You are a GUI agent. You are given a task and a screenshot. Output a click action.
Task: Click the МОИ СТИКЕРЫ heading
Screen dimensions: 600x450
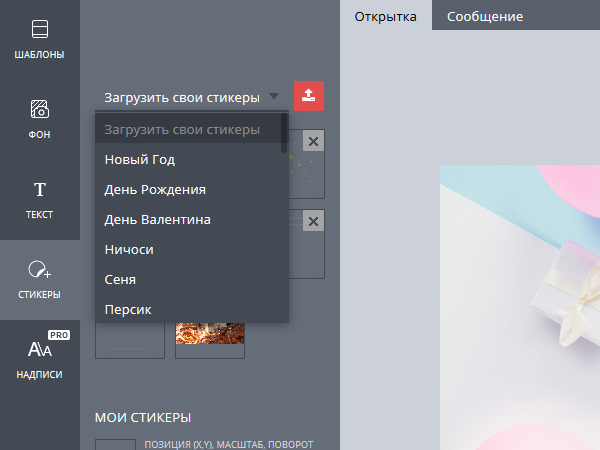coord(143,417)
